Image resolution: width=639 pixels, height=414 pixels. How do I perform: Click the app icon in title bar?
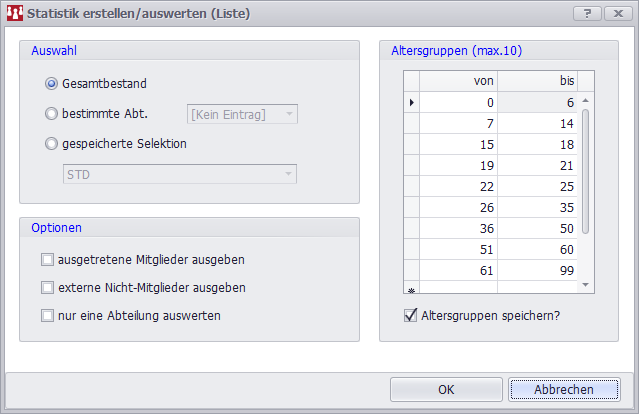(13, 14)
